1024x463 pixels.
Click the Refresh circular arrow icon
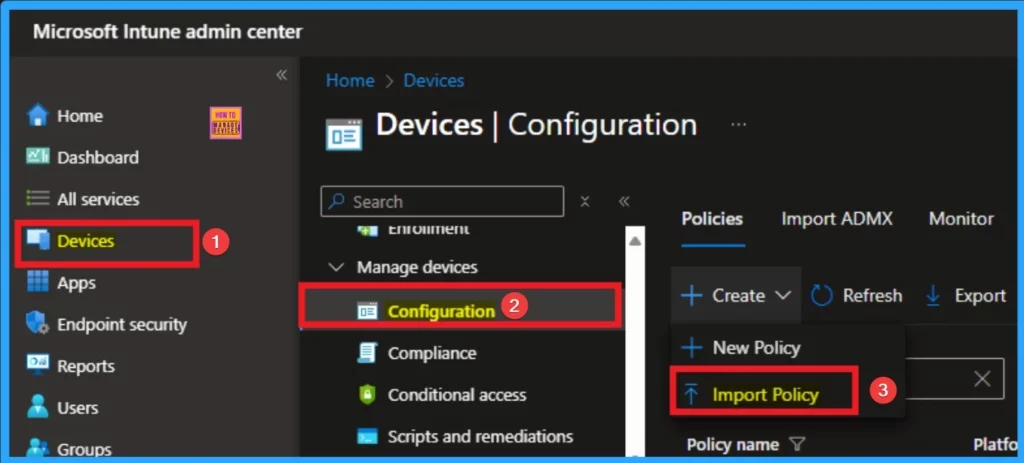coord(822,296)
